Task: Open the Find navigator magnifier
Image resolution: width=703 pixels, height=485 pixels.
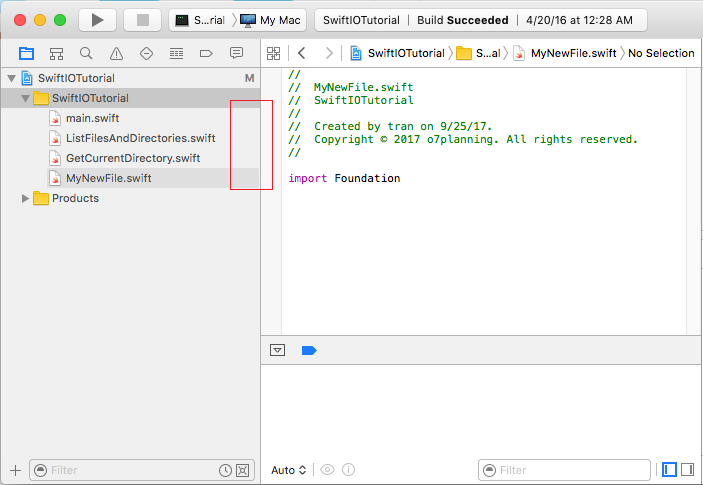Action: 86,53
